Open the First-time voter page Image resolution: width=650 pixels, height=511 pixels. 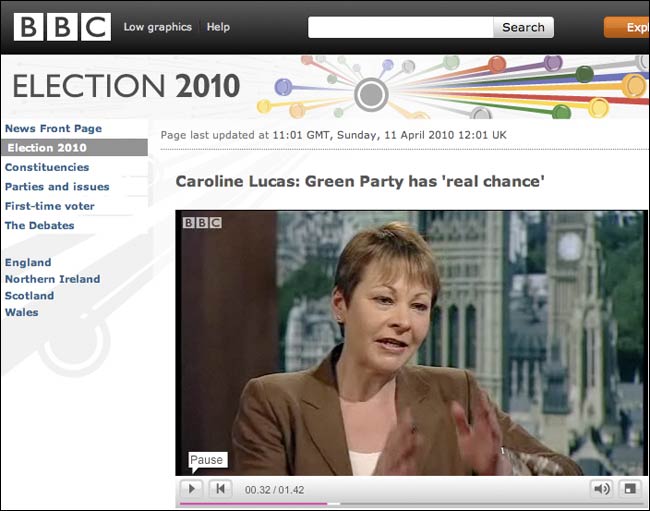click(50, 206)
